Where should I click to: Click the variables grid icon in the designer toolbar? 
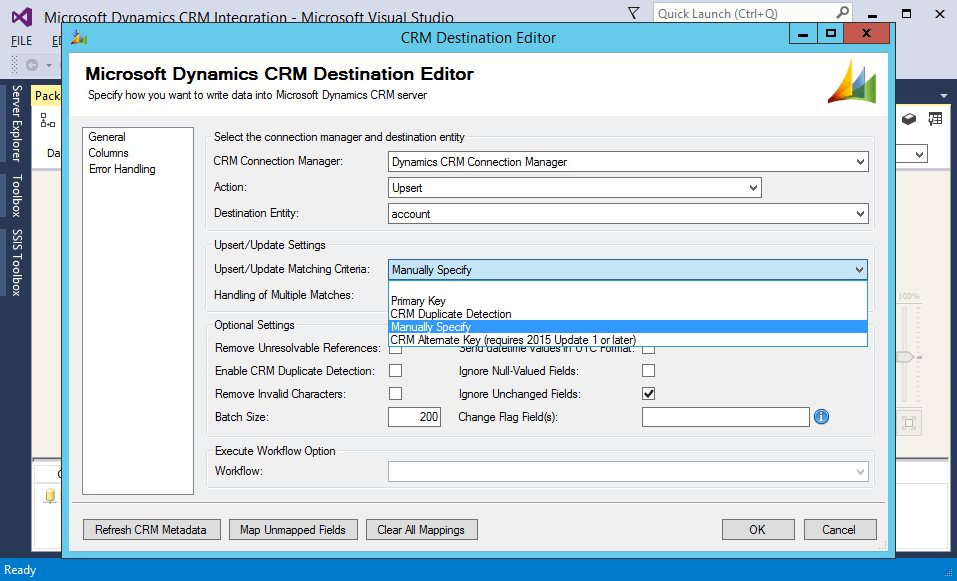tap(935, 119)
